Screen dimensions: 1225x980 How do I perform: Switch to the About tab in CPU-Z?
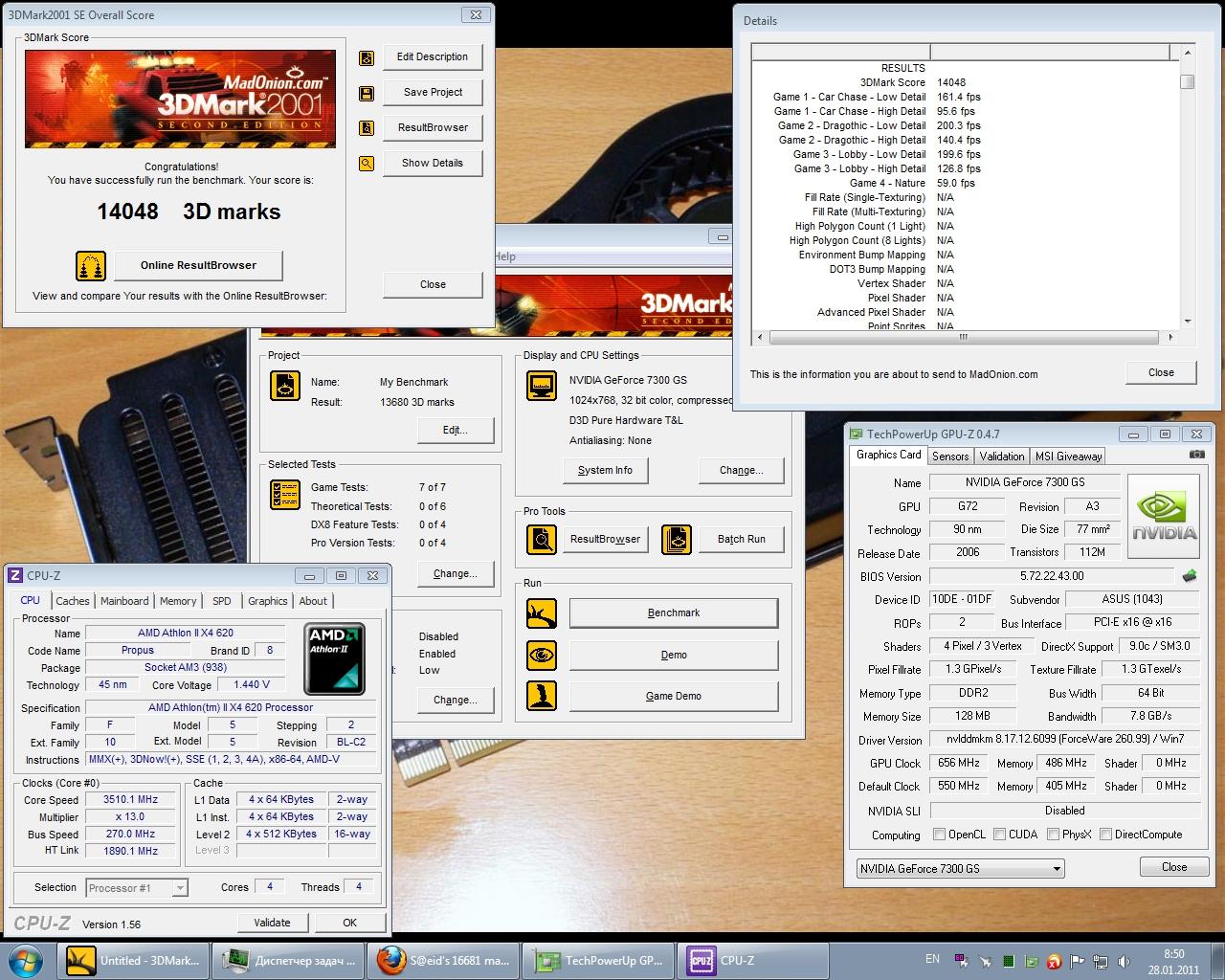pos(313,601)
